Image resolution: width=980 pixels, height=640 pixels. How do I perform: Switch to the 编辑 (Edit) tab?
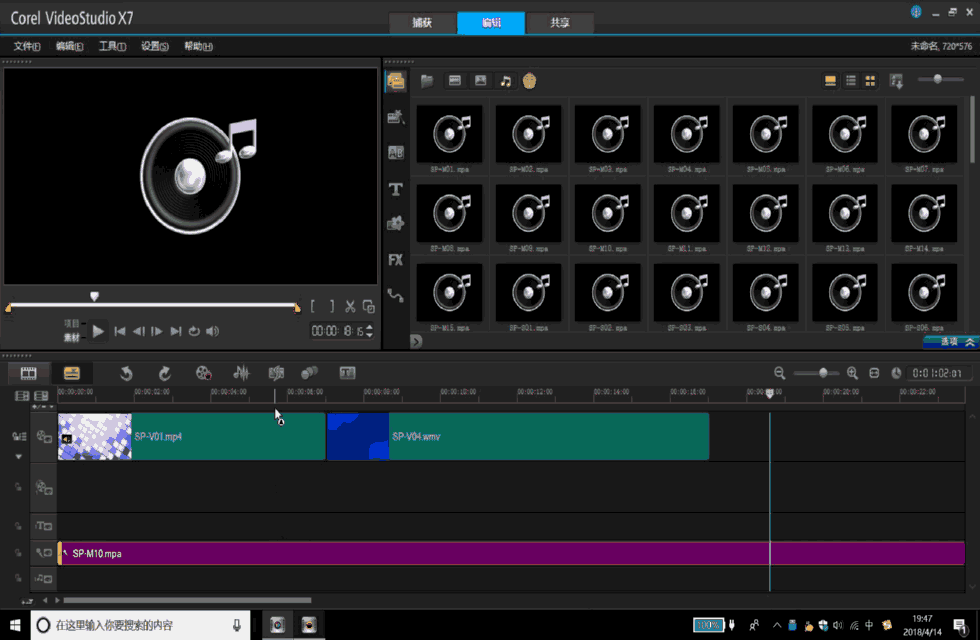(x=491, y=22)
